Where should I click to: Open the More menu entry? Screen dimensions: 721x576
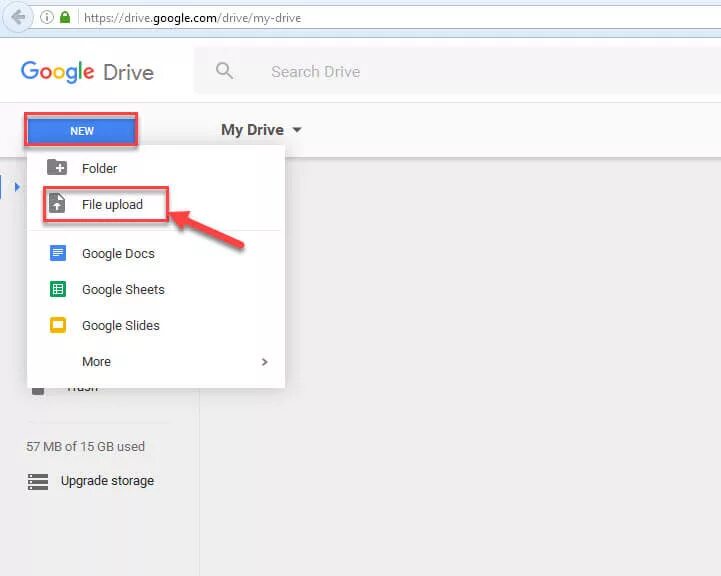(x=156, y=362)
